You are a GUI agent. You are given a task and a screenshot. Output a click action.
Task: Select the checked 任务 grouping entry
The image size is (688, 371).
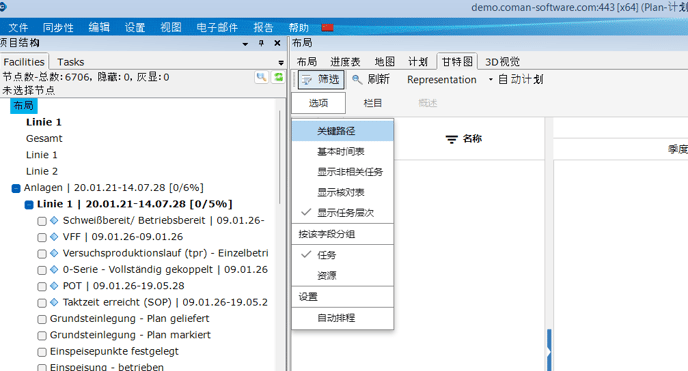click(342, 255)
